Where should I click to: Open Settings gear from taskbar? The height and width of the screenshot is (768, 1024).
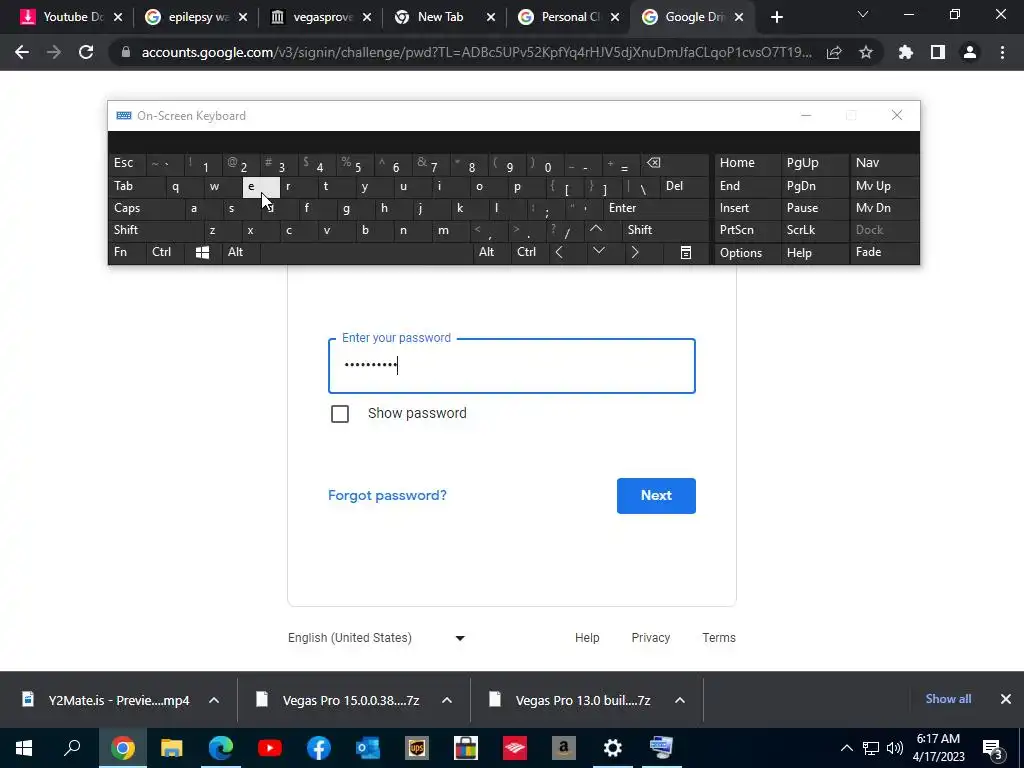coord(613,748)
